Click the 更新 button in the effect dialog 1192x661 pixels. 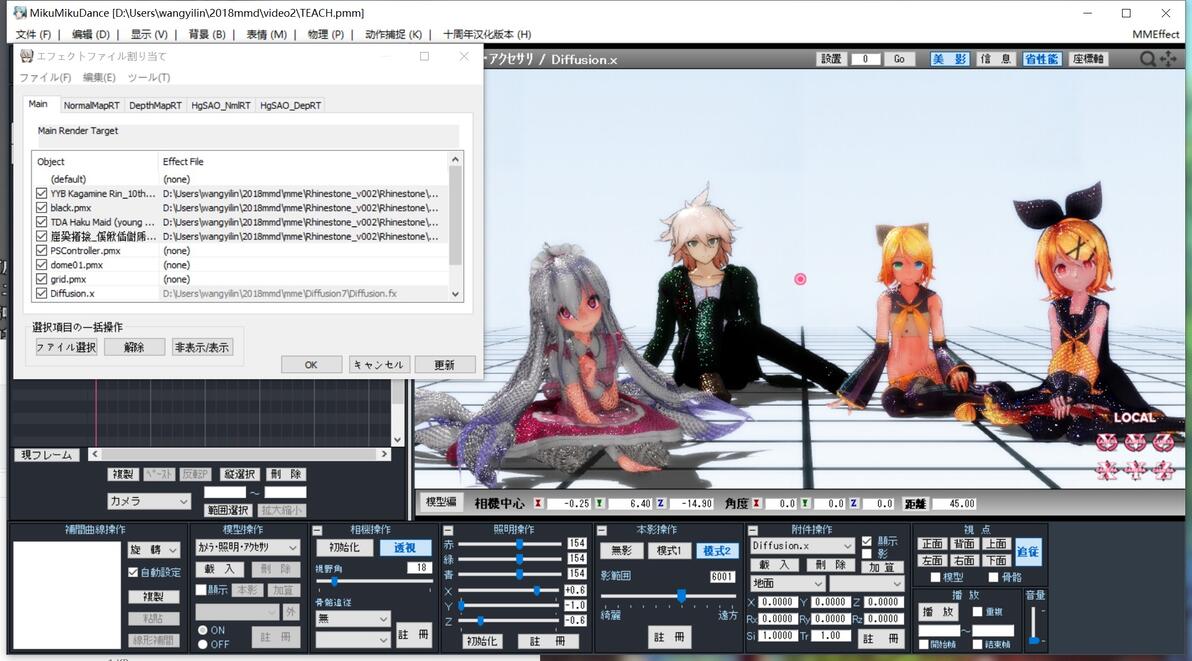pos(445,365)
